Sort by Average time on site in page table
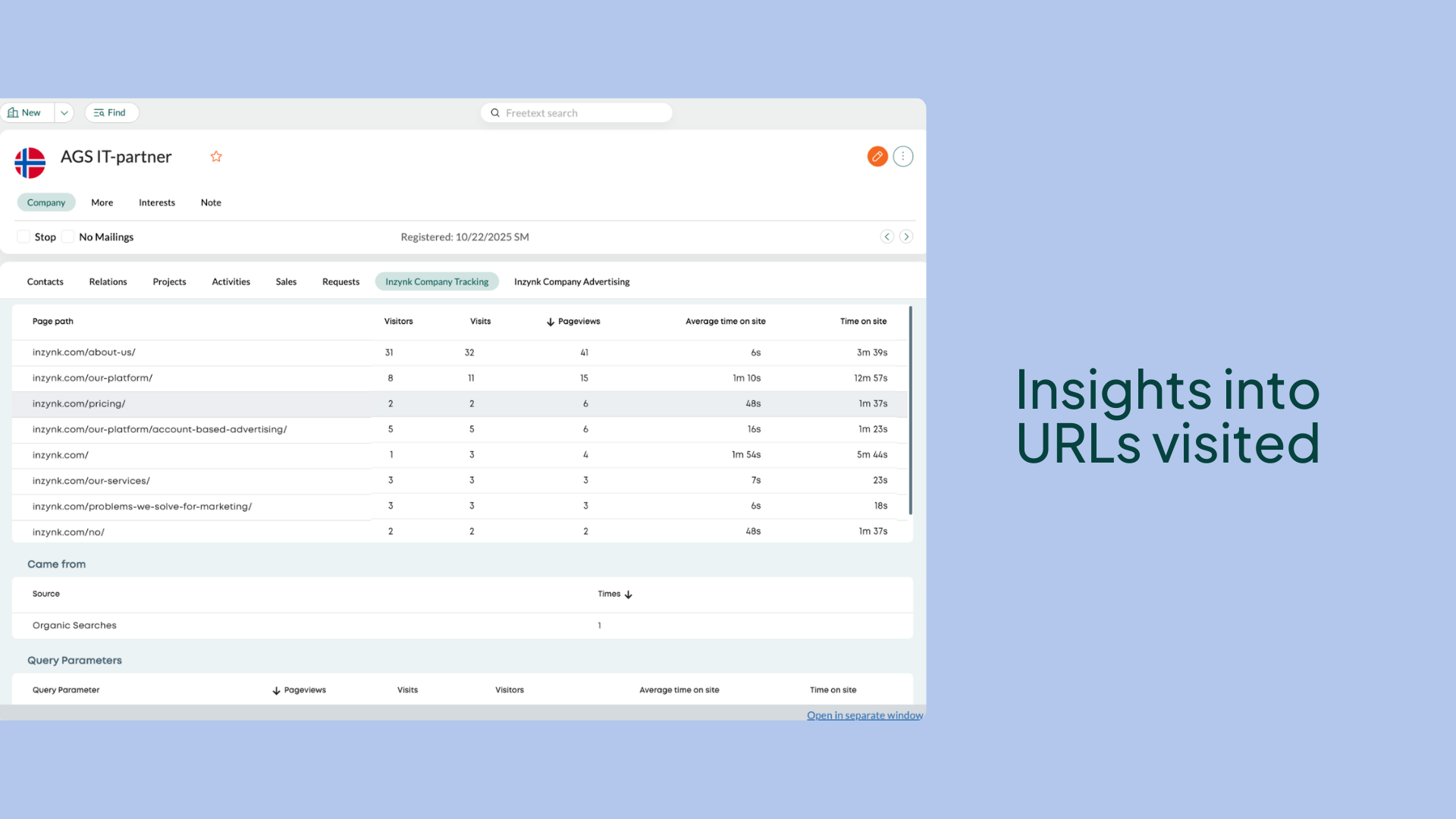The image size is (1456, 819). [x=726, y=322]
